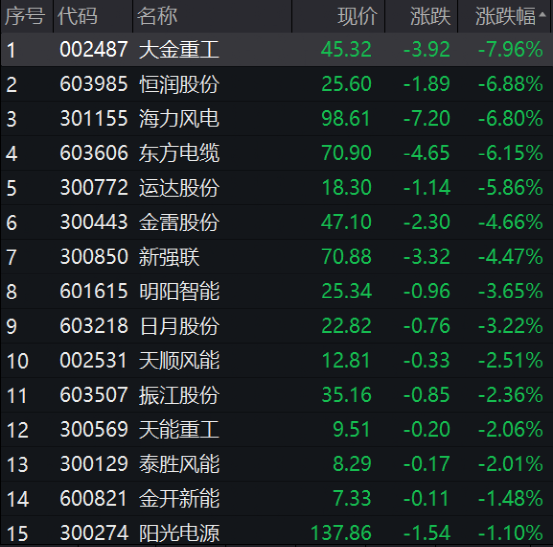Click price 22.82 for 日月股份
553x547 pixels.
point(346,326)
